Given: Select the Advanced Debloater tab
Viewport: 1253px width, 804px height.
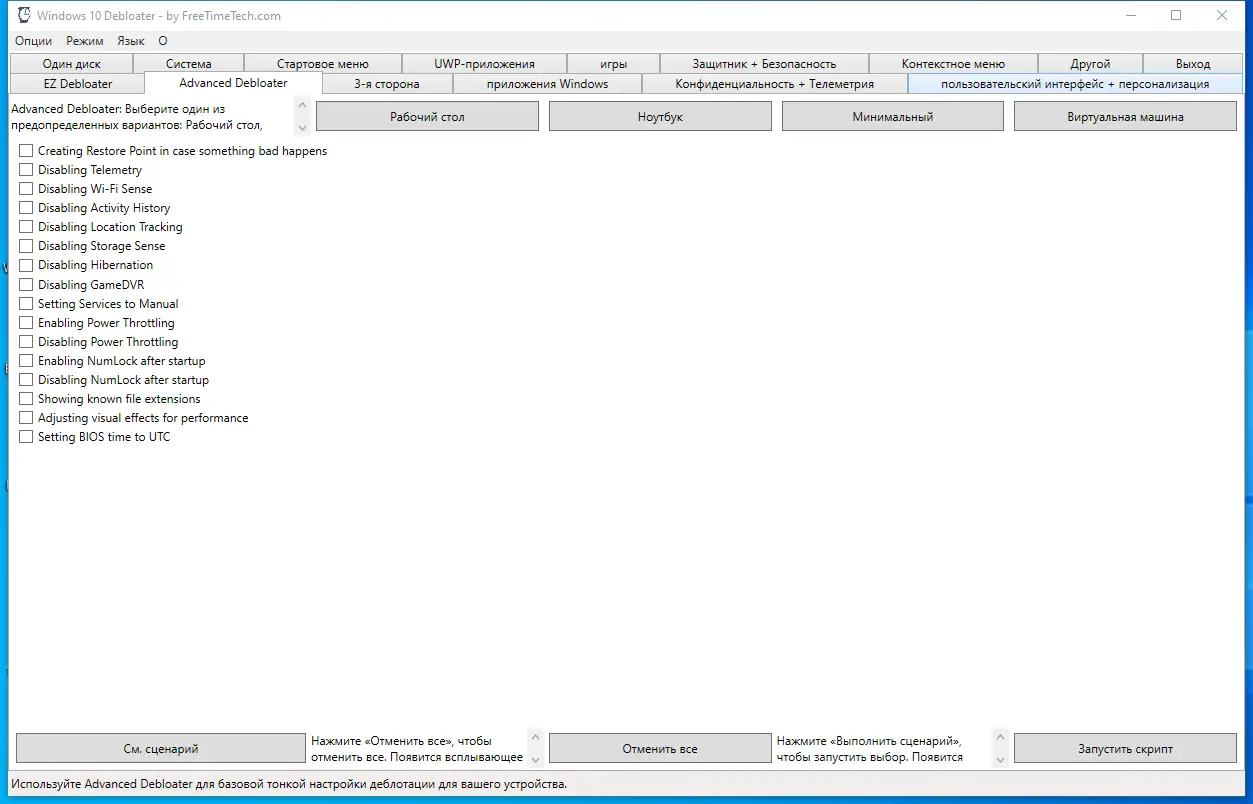Looking at the screenshot, I should (233, 83).
